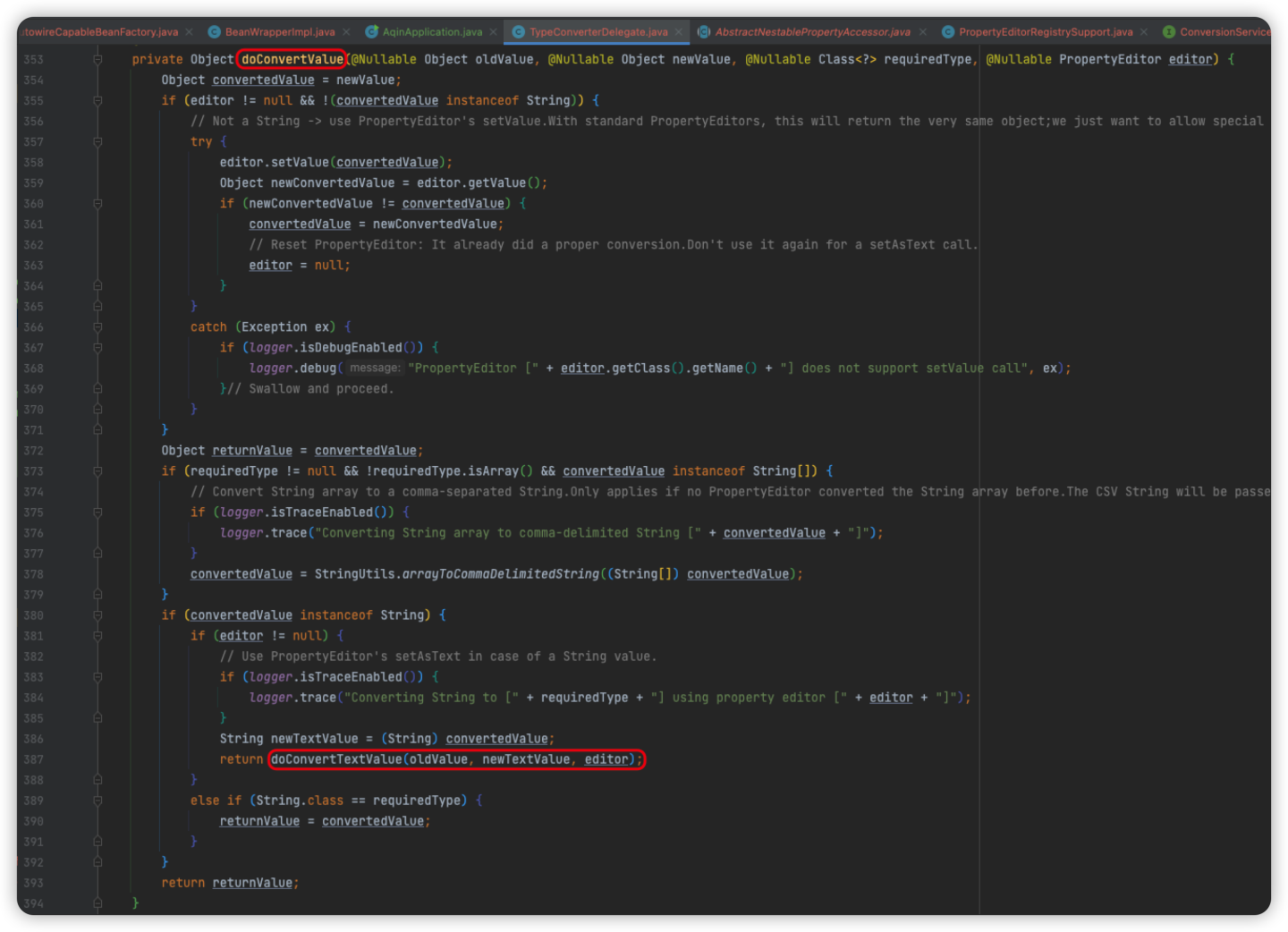Close the AbstractNestablePropertyAccessor.java tab

(922, 32)
